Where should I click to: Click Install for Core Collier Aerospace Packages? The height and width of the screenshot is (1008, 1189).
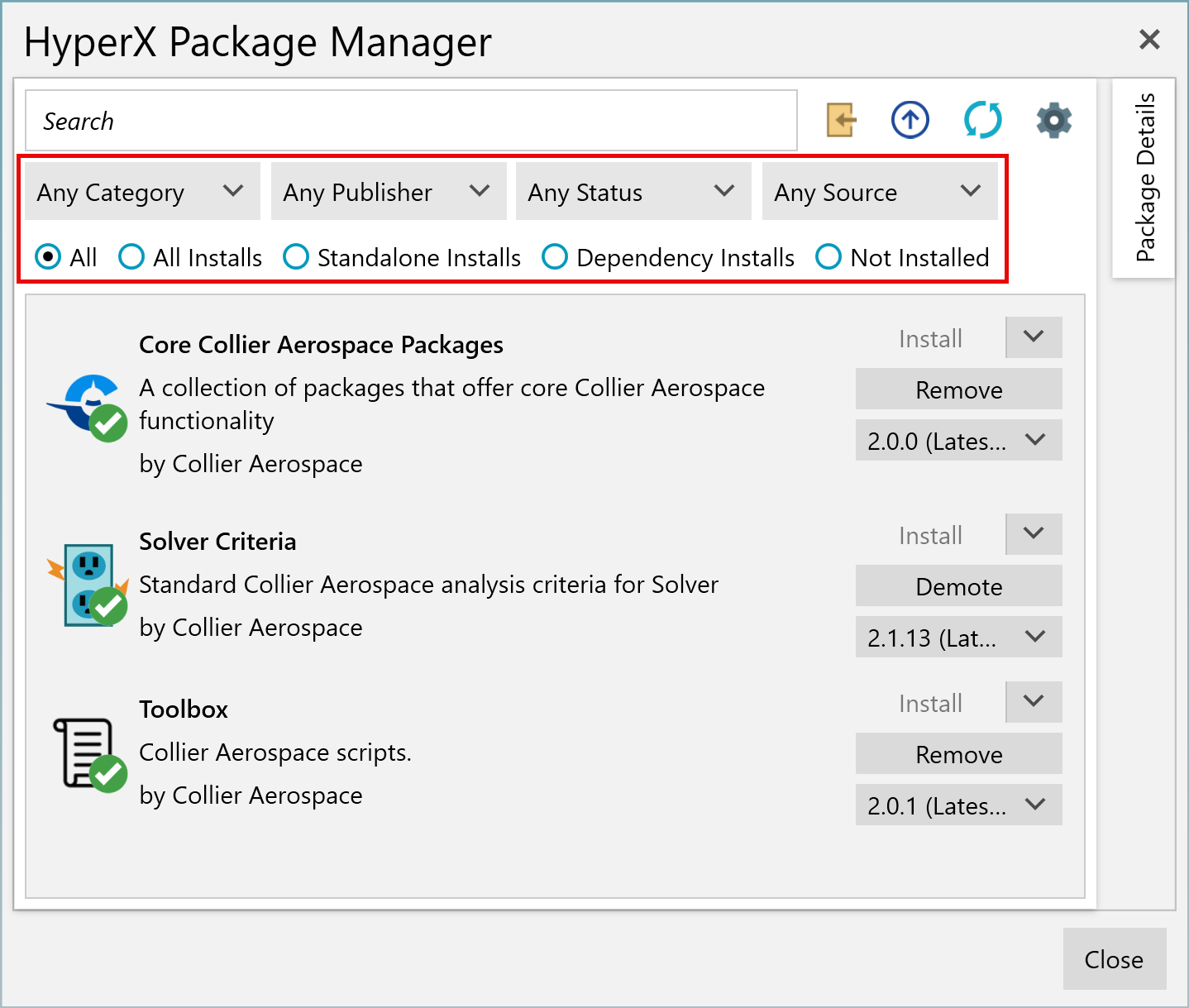930,337
